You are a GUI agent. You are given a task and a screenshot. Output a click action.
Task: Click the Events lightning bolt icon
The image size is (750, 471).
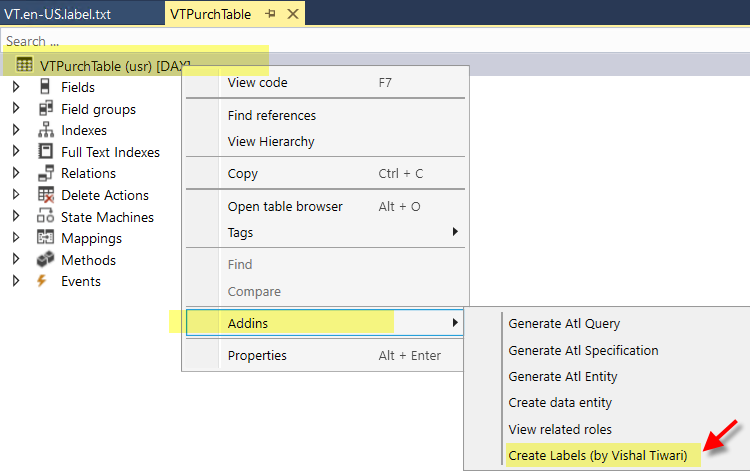tap(42, 281)
